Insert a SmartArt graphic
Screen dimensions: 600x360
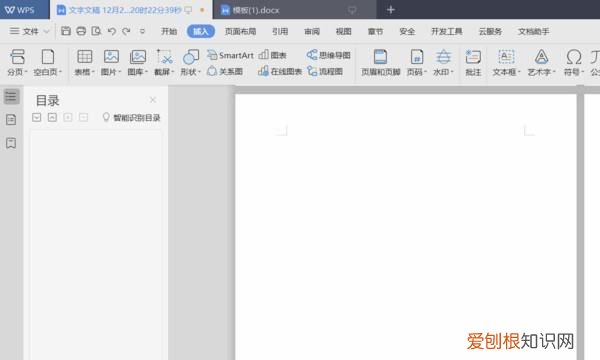[x=230, y=55]
